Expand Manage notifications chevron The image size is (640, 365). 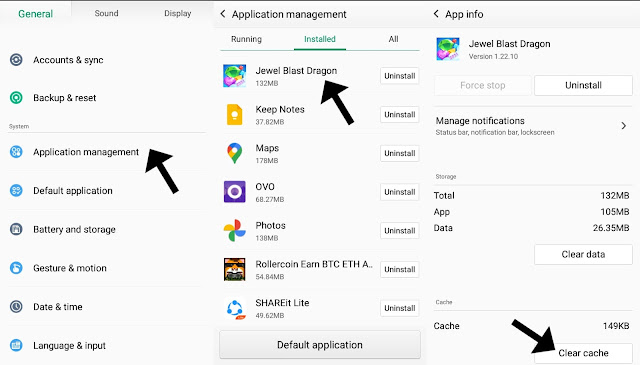[623, 126]
